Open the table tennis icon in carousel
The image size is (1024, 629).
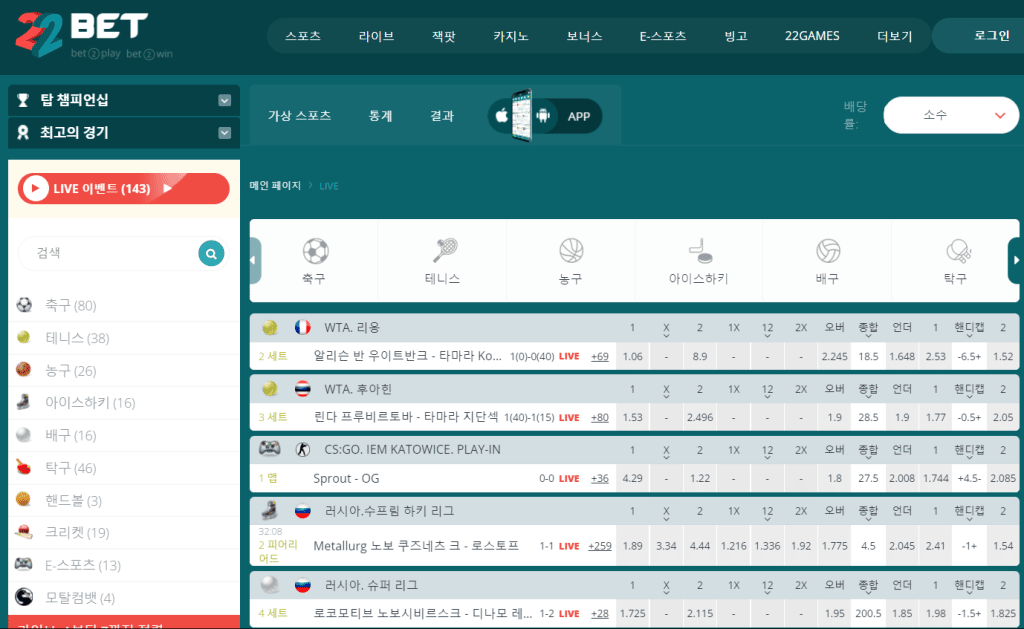(x=955, y=250)
